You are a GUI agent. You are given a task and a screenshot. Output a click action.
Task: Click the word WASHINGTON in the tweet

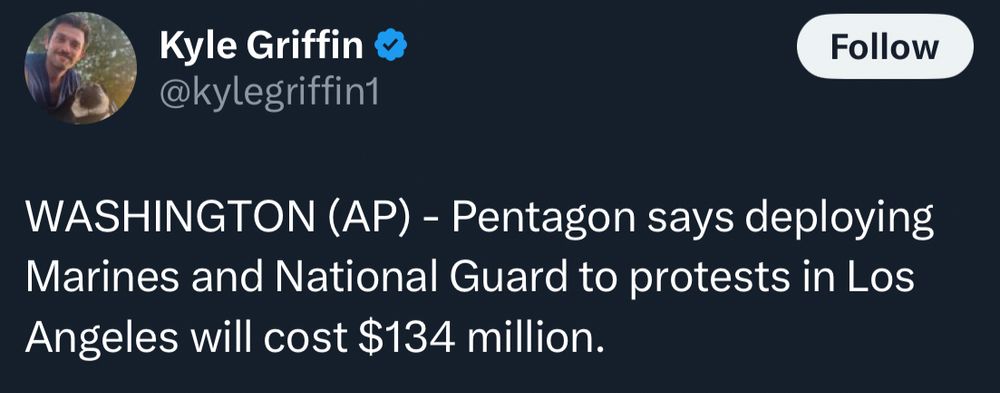172,219
